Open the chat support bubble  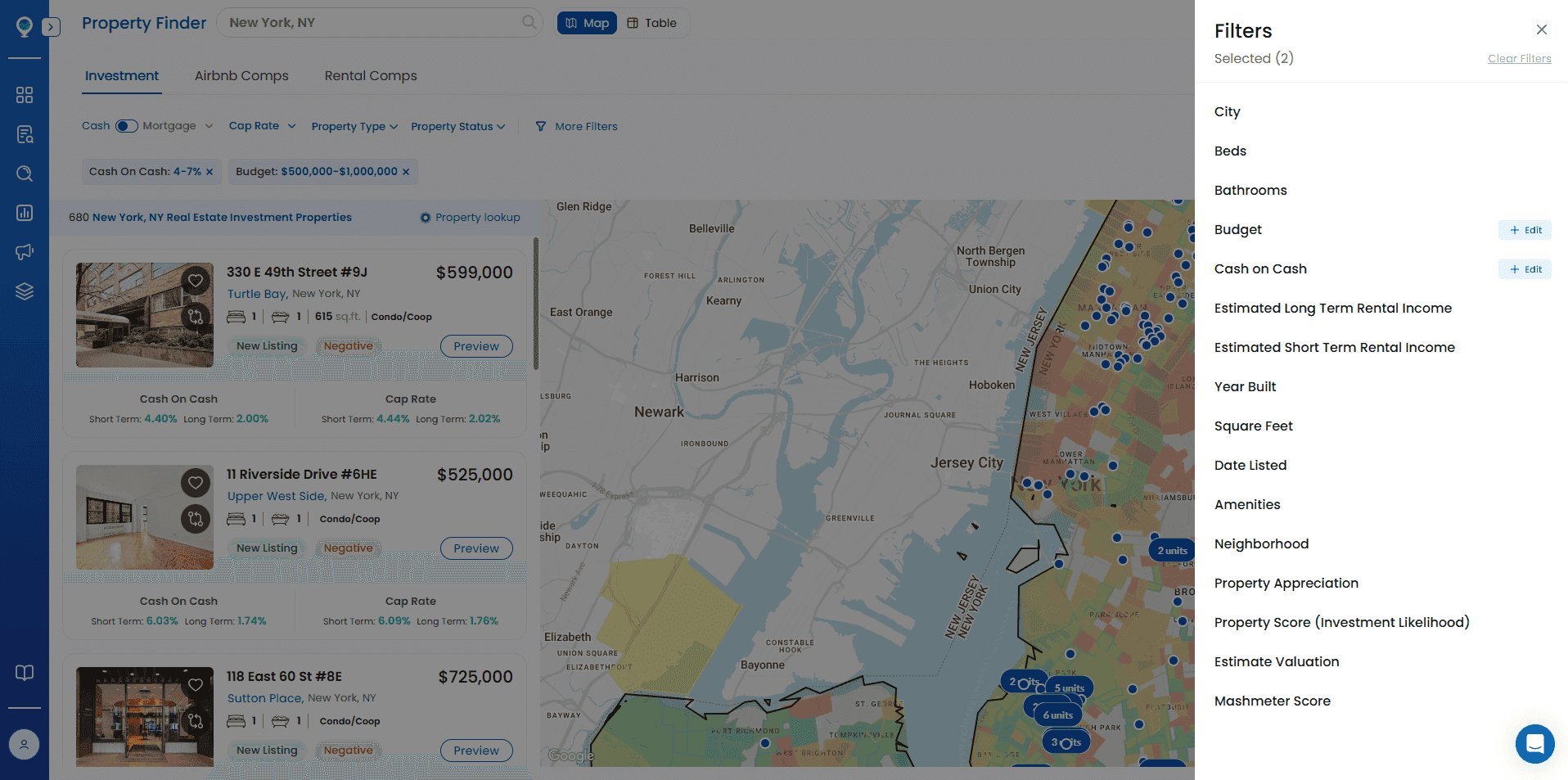pyautogui.click(x=1534, y=744)
